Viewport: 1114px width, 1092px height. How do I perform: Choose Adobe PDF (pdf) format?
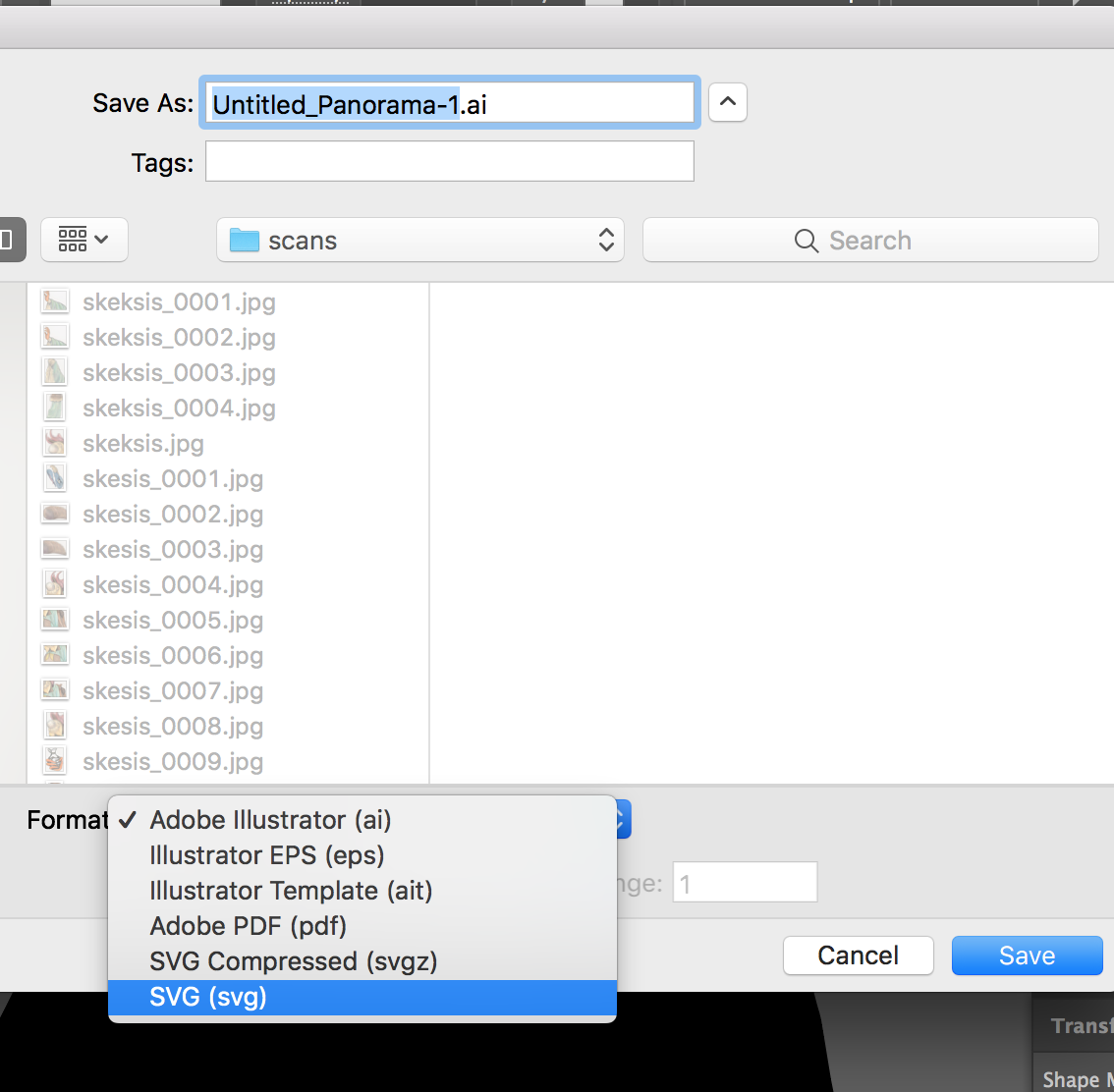362,926
